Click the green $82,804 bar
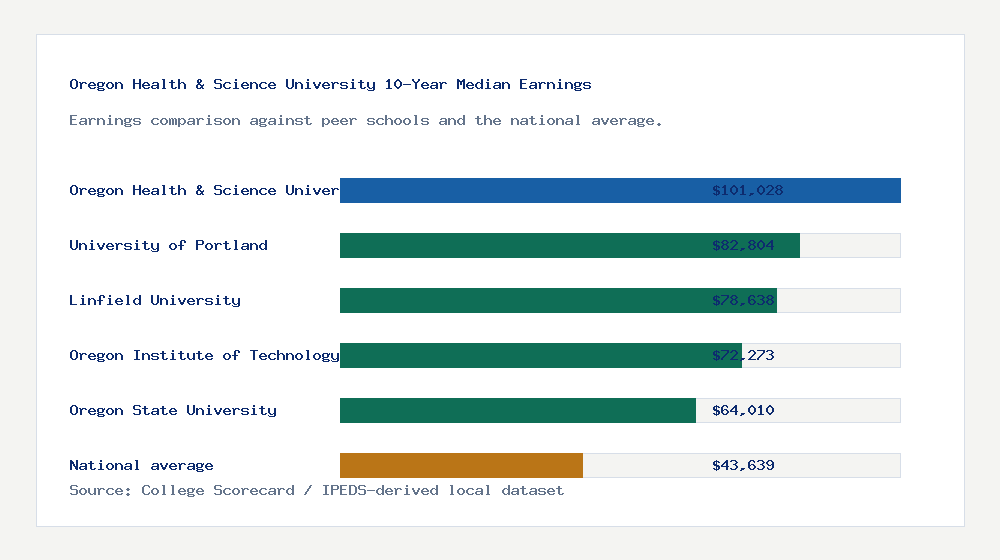Screen dimensions: 1000x560 [570, 245]
